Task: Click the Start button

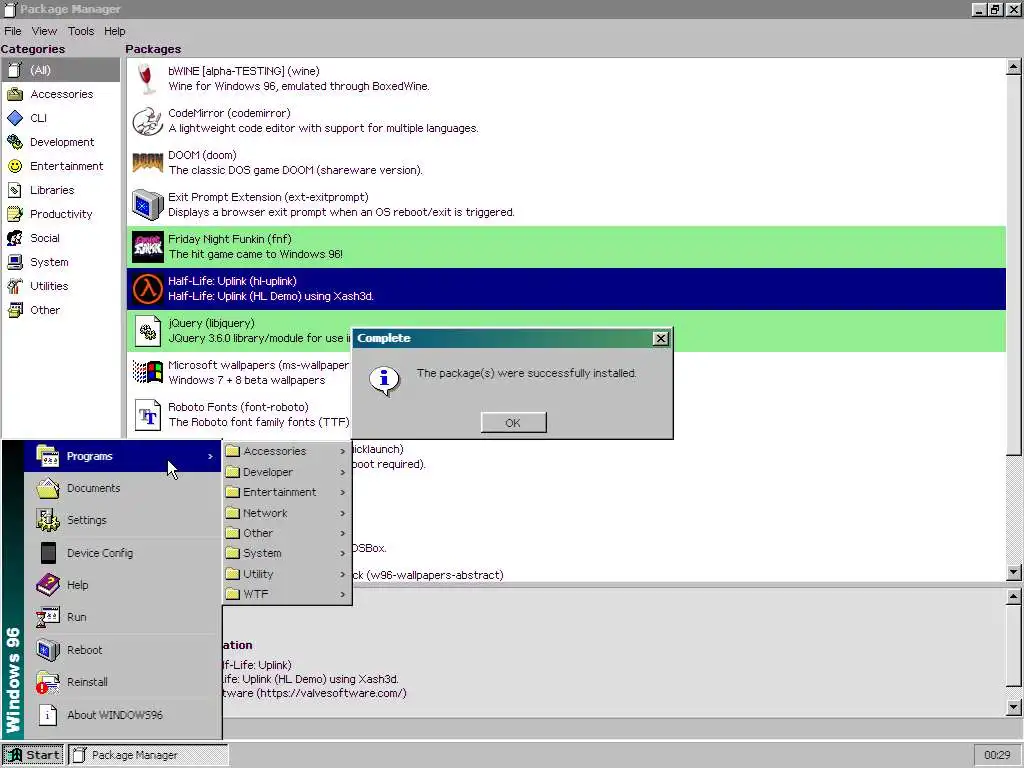Action: tap(33, 755)
